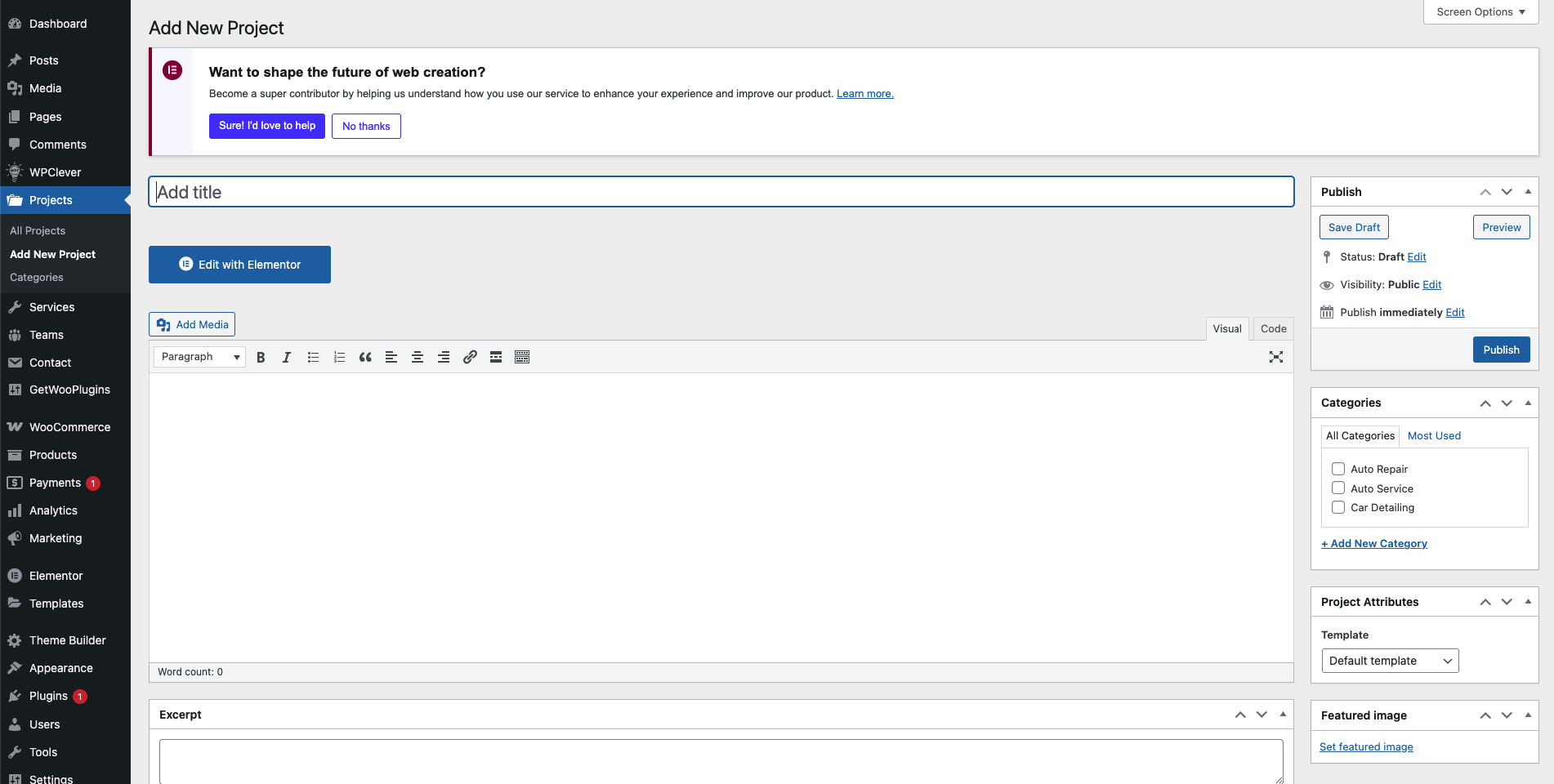Check the Car Detailing category
This screenshot has width=1554, height=784.
[1338, 507]
